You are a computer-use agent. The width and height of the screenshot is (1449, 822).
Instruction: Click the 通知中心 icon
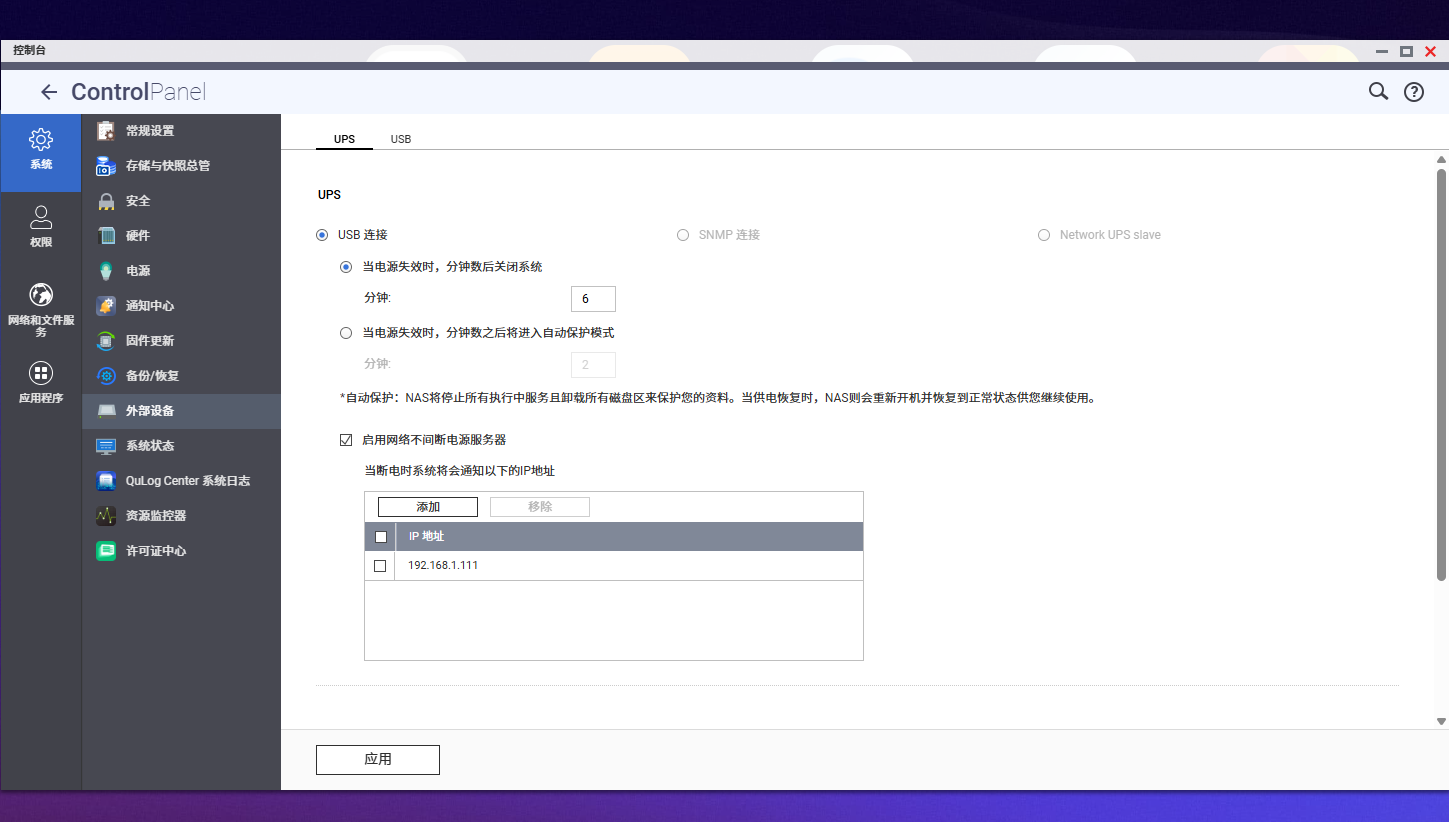click(x=106, y=306)
